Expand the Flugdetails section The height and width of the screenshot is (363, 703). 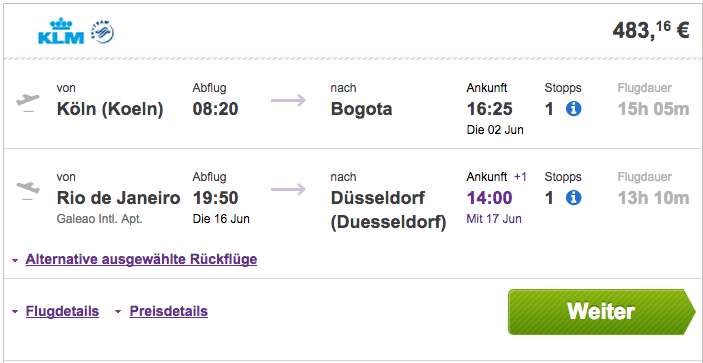coord(62,311)
